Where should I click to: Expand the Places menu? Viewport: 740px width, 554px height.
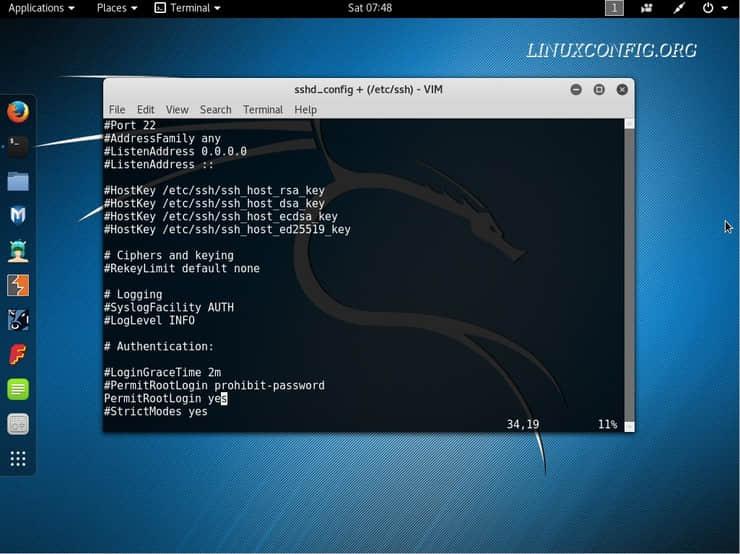[117, 8]
